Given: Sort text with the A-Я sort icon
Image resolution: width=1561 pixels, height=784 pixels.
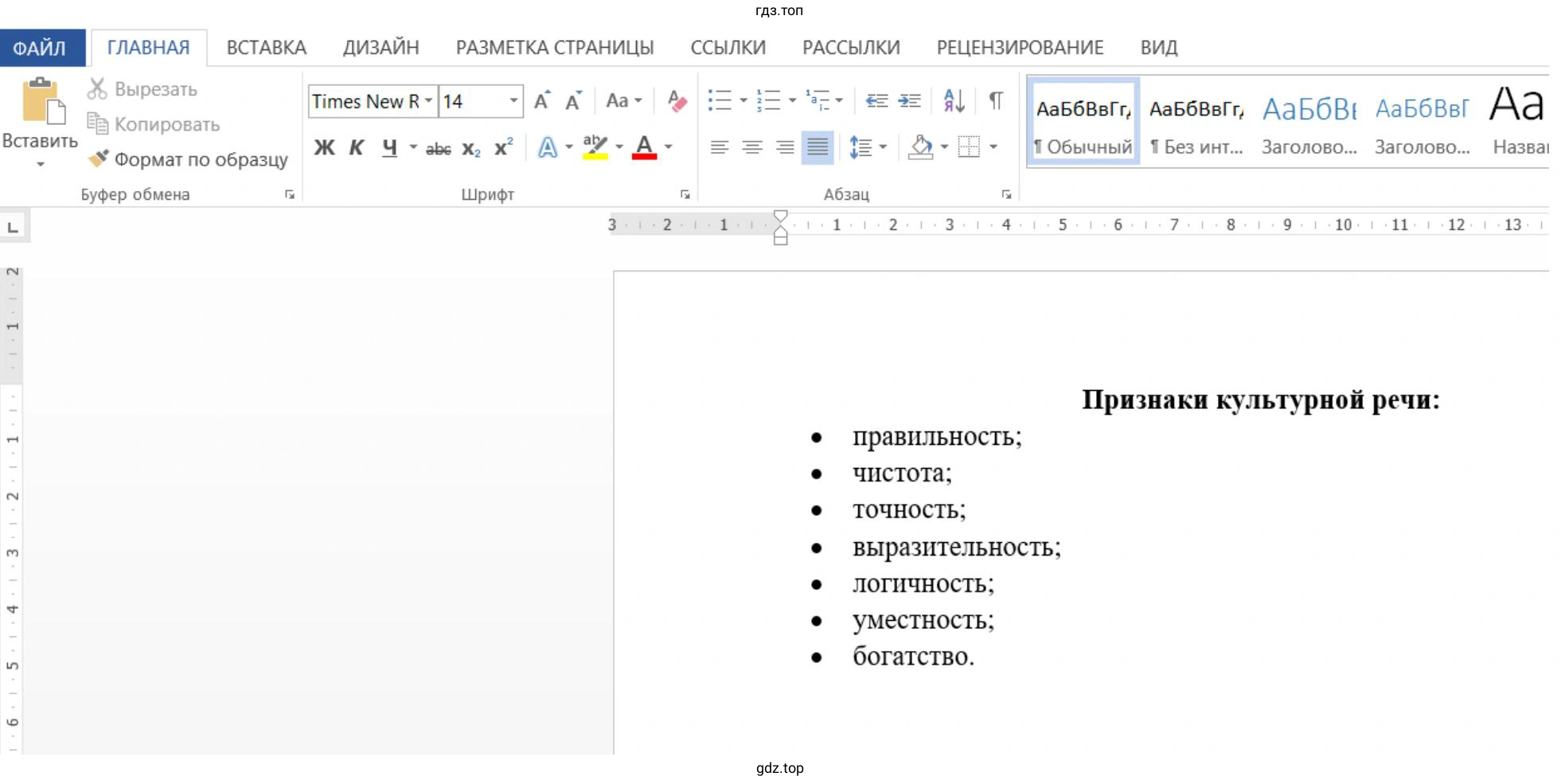Looking at the screenshot, I should point(954,100).
